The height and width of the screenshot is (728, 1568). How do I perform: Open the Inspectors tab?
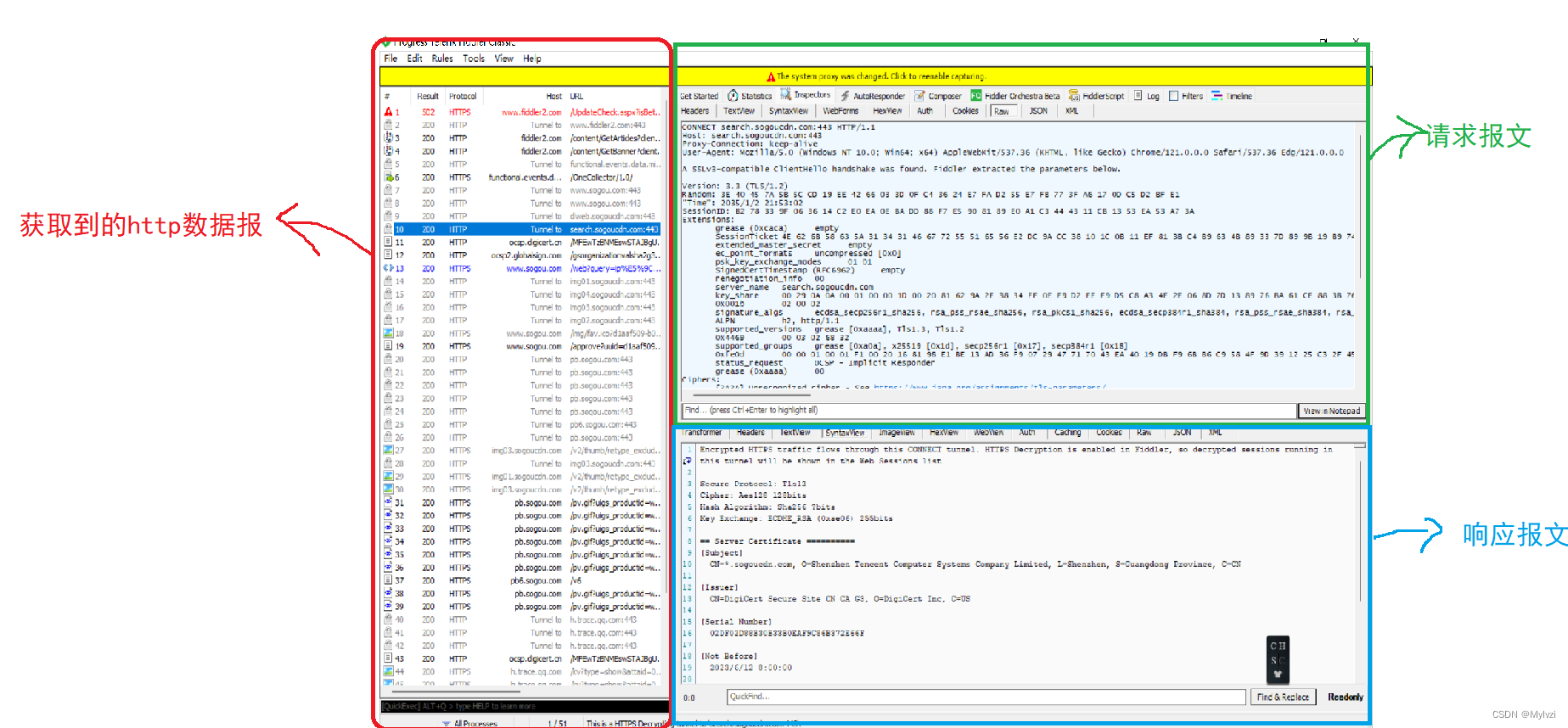(806, 95)
